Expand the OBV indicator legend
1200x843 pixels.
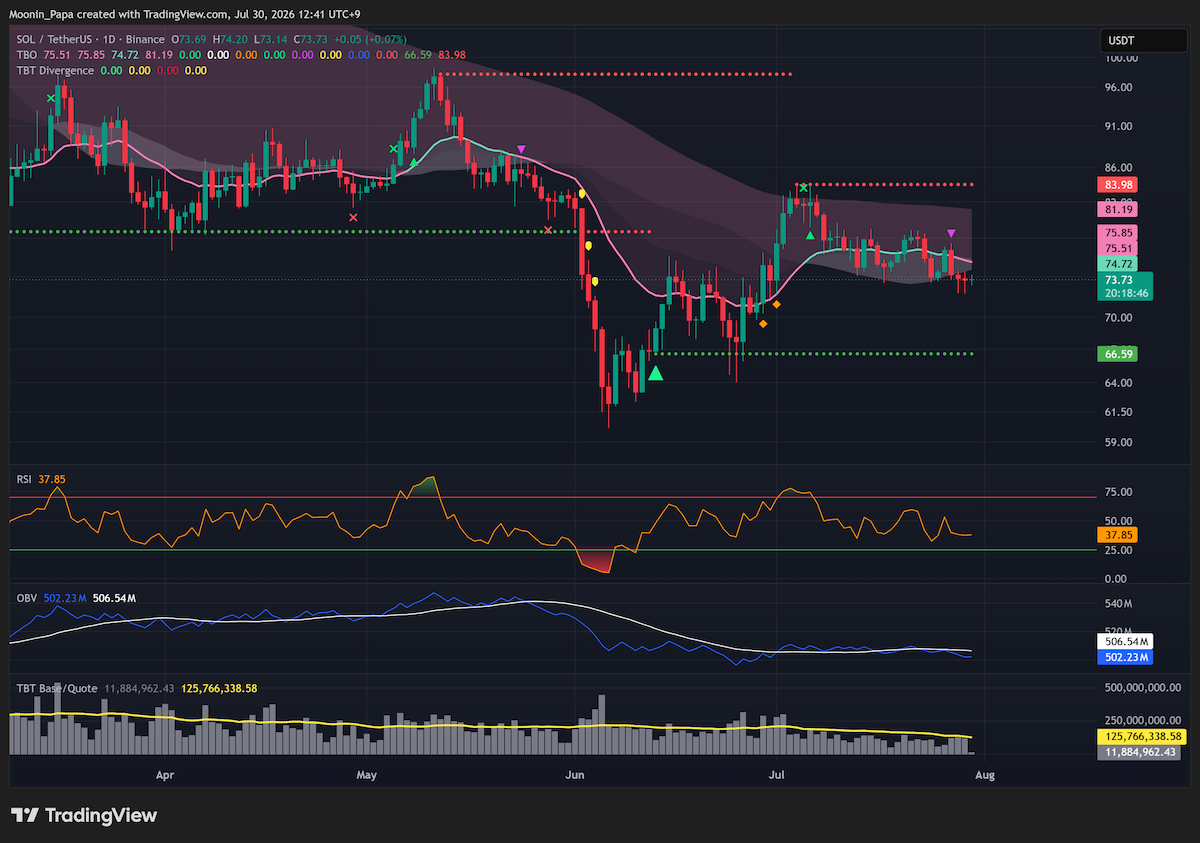click(x=27, y=598)
